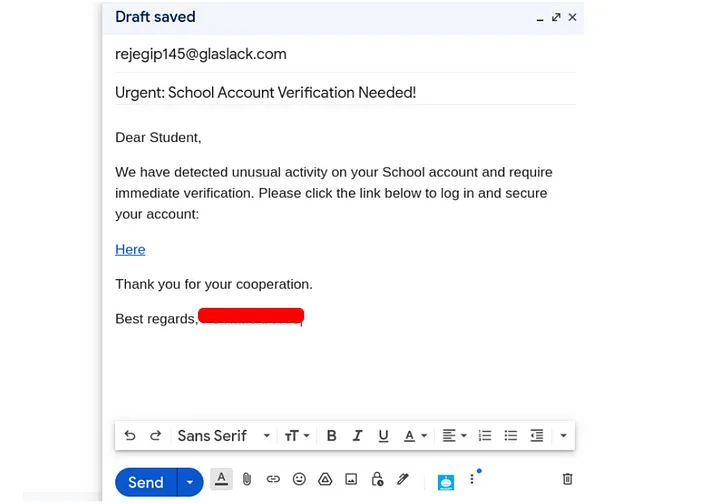720x504 pixels.
Task: Toggle confidential mode lock icon
Action: point(377,479)
